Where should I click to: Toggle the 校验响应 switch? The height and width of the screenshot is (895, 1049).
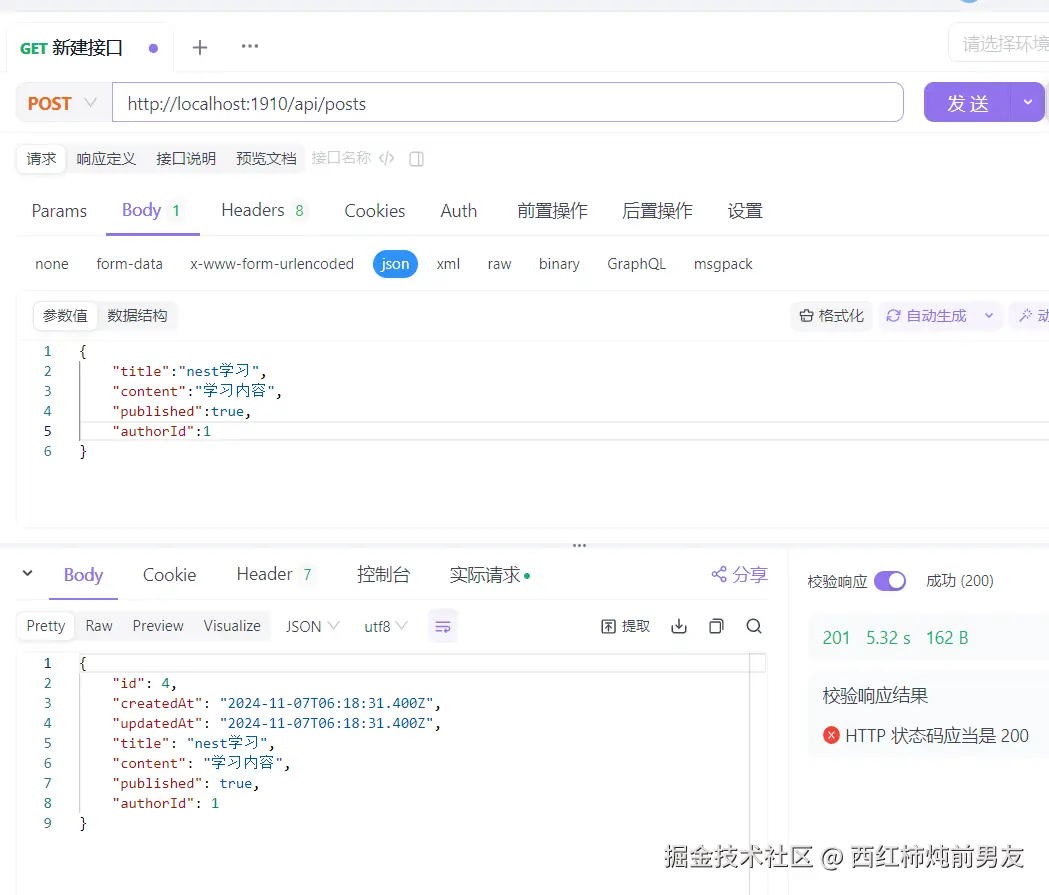(890, 581)
